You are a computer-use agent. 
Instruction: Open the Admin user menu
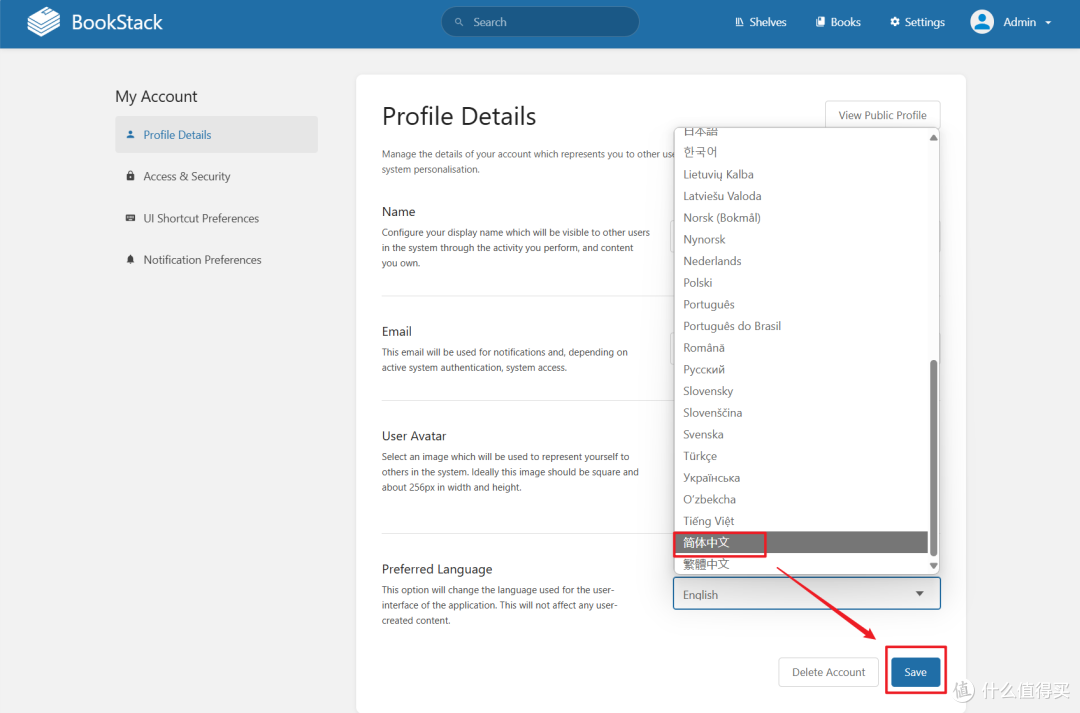click(x=1010, y=22)
